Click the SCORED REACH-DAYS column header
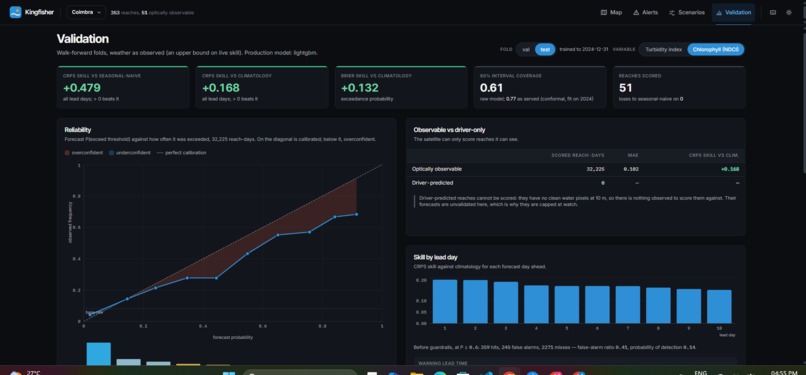Image resolution: width=806 pixels, height=375 pixels. click(x=578, y=155)
